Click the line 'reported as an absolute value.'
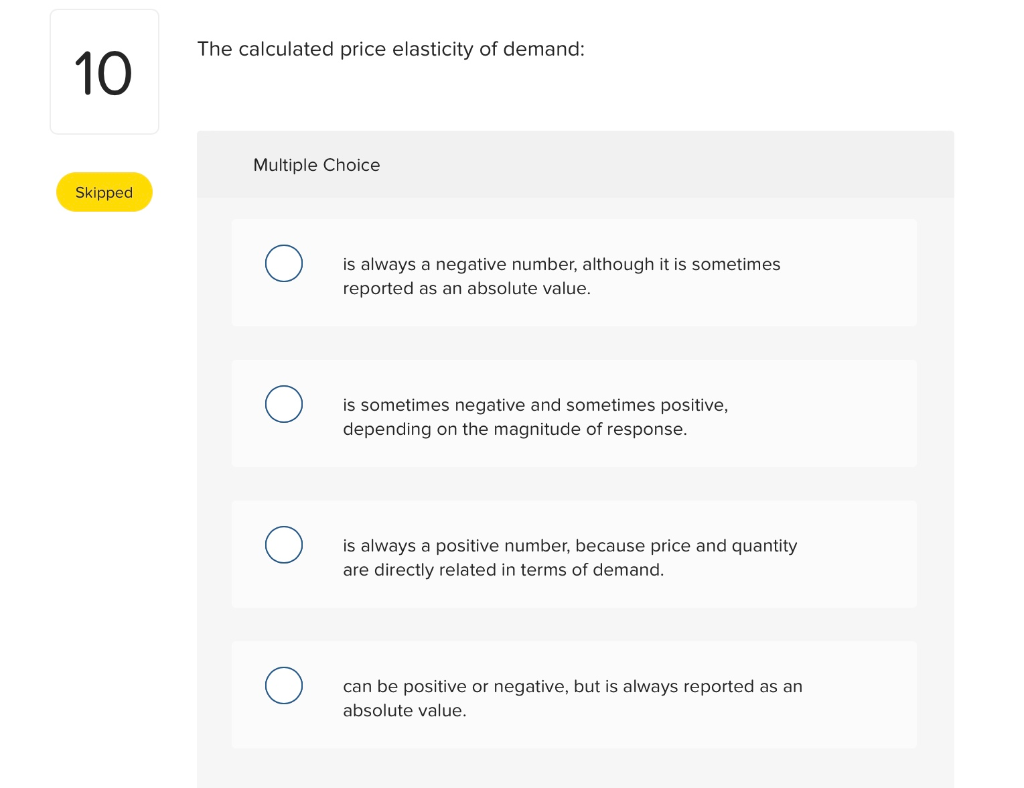Screen dimensions: 1024x788 tap(466, 289)
